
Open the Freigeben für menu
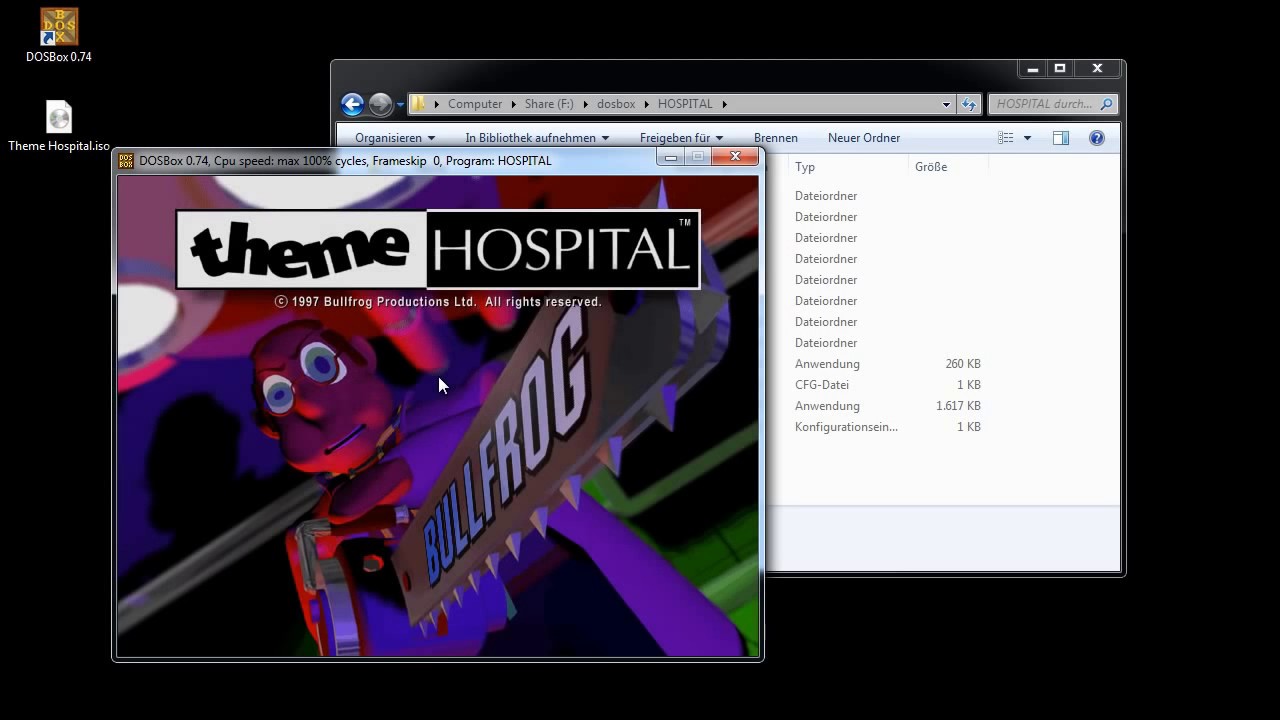pos(681,138)
